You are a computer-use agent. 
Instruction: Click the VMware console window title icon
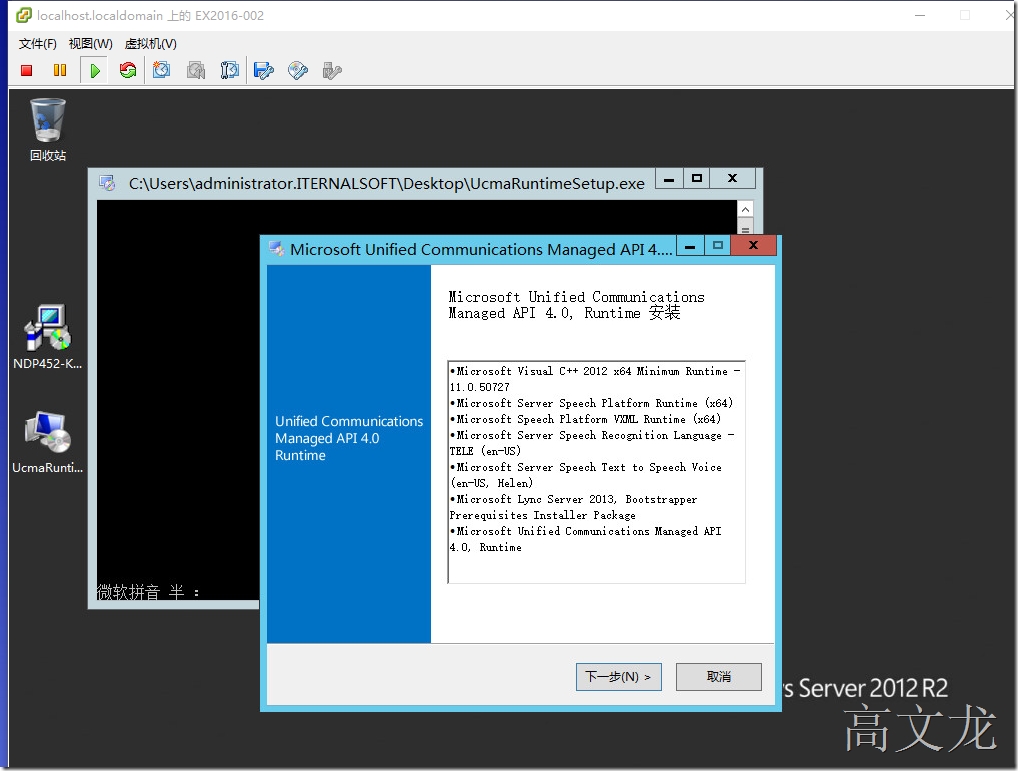(24, 15)
